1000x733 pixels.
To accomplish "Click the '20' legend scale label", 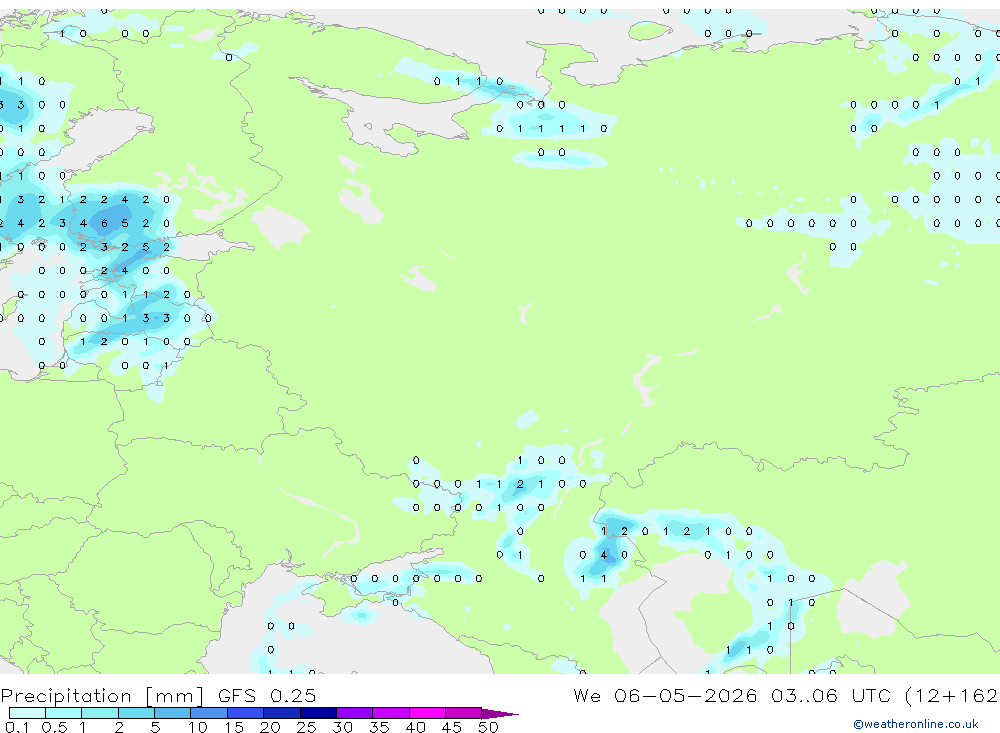I will [x=270, y=727].
